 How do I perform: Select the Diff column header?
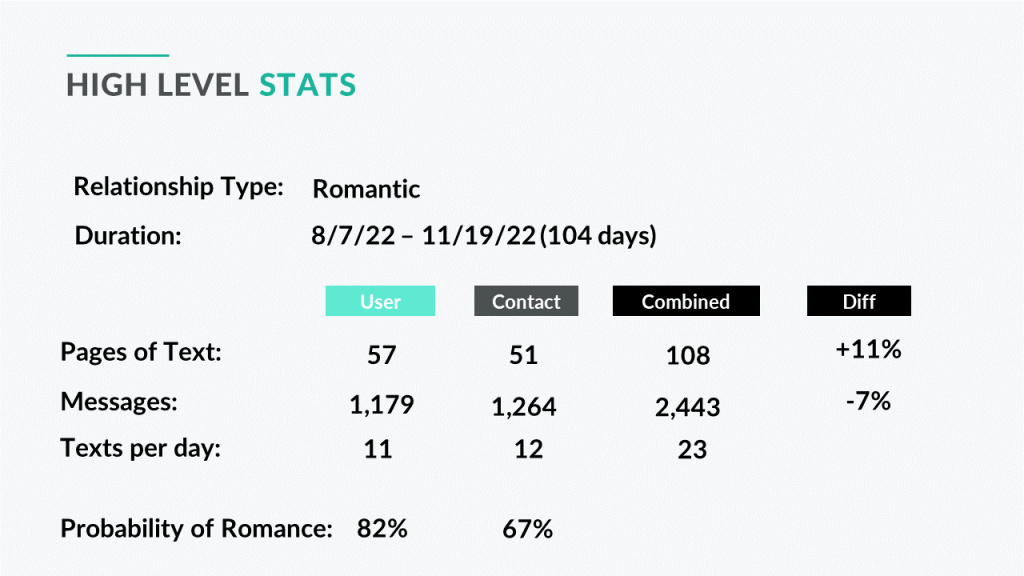(x=859, y=301)
